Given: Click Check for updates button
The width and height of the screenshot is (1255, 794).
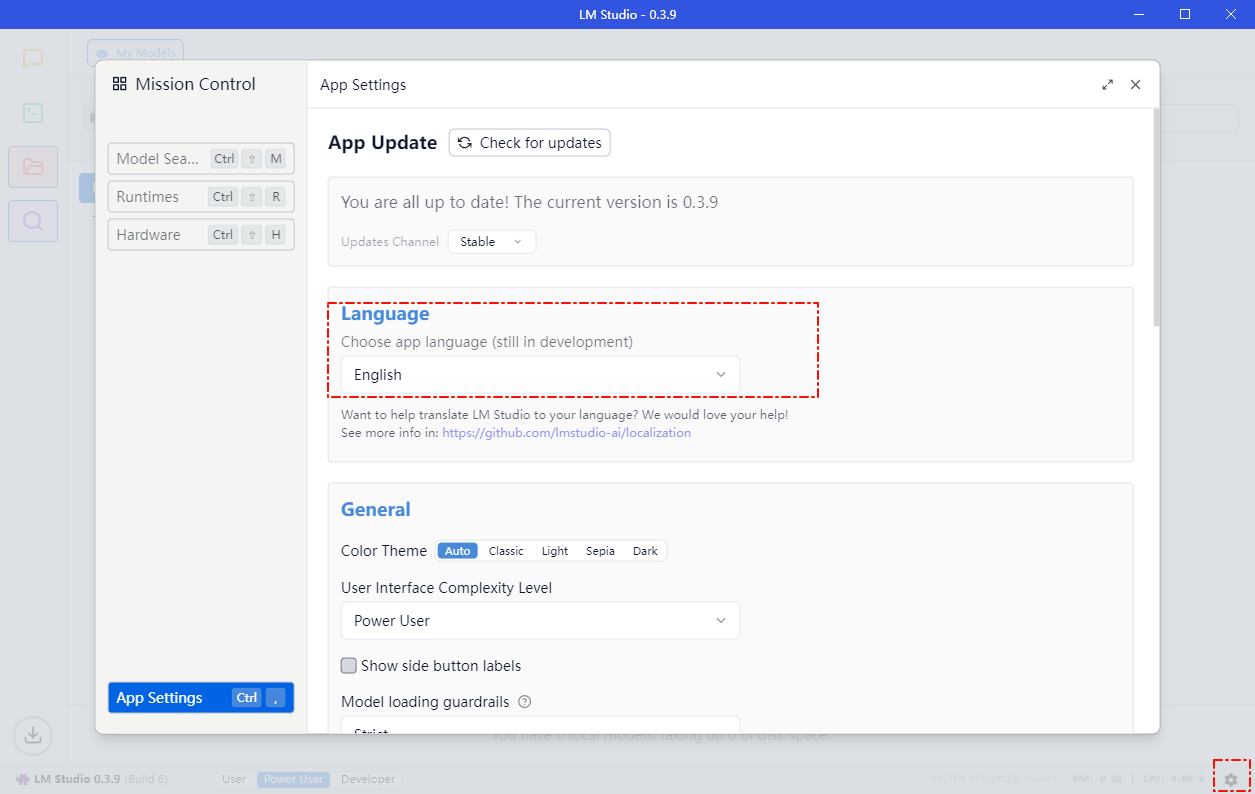Looking at the screenshot, I should pyautogui.click(x=529, y=143).
